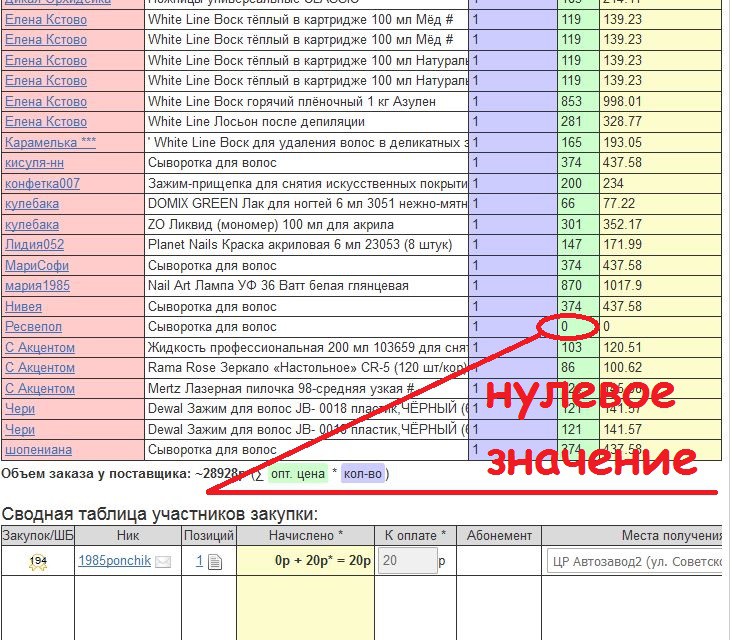Screen dimensions: 732x640
Task: Click the 194 purchases badge icon
Action: [38, 562]
